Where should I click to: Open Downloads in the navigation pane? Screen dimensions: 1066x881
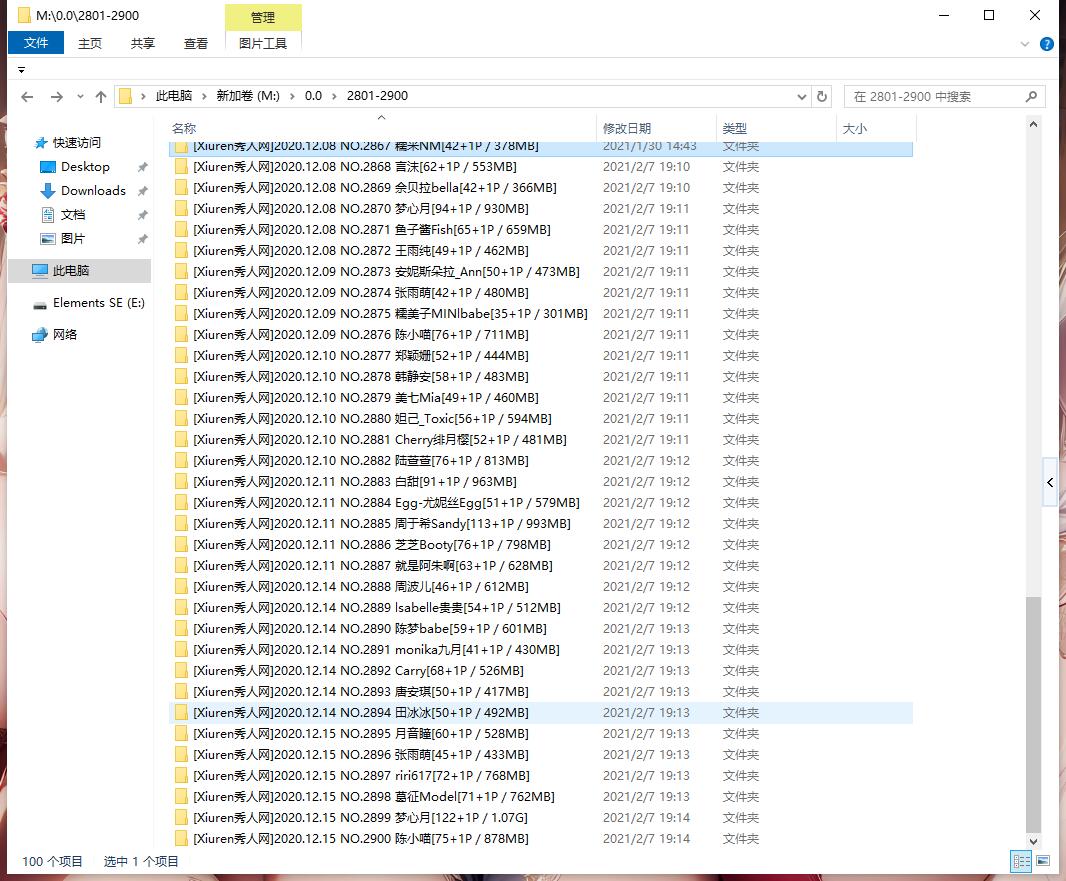point(93,191)
